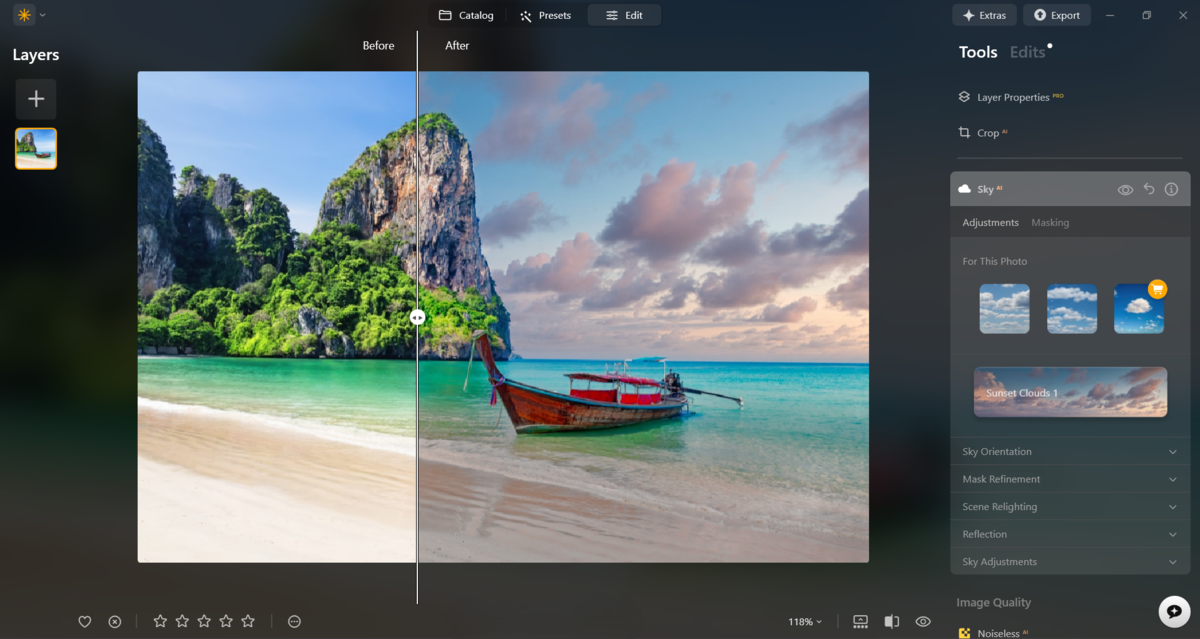The height and width of the screenshot is (639, 1200).
Task: Mark photo as favorite with heart
Action: pyautogui.click(x=85, y=622)
